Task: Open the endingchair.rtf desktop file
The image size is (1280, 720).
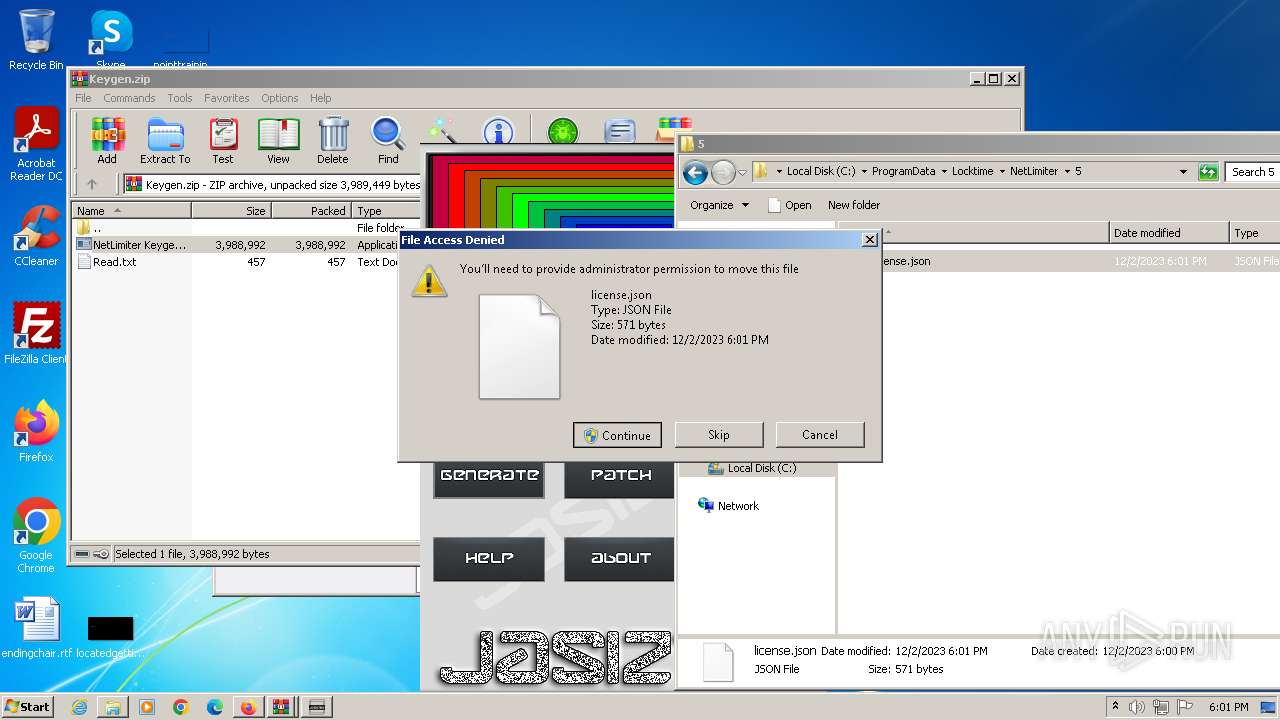Action: 37,629
